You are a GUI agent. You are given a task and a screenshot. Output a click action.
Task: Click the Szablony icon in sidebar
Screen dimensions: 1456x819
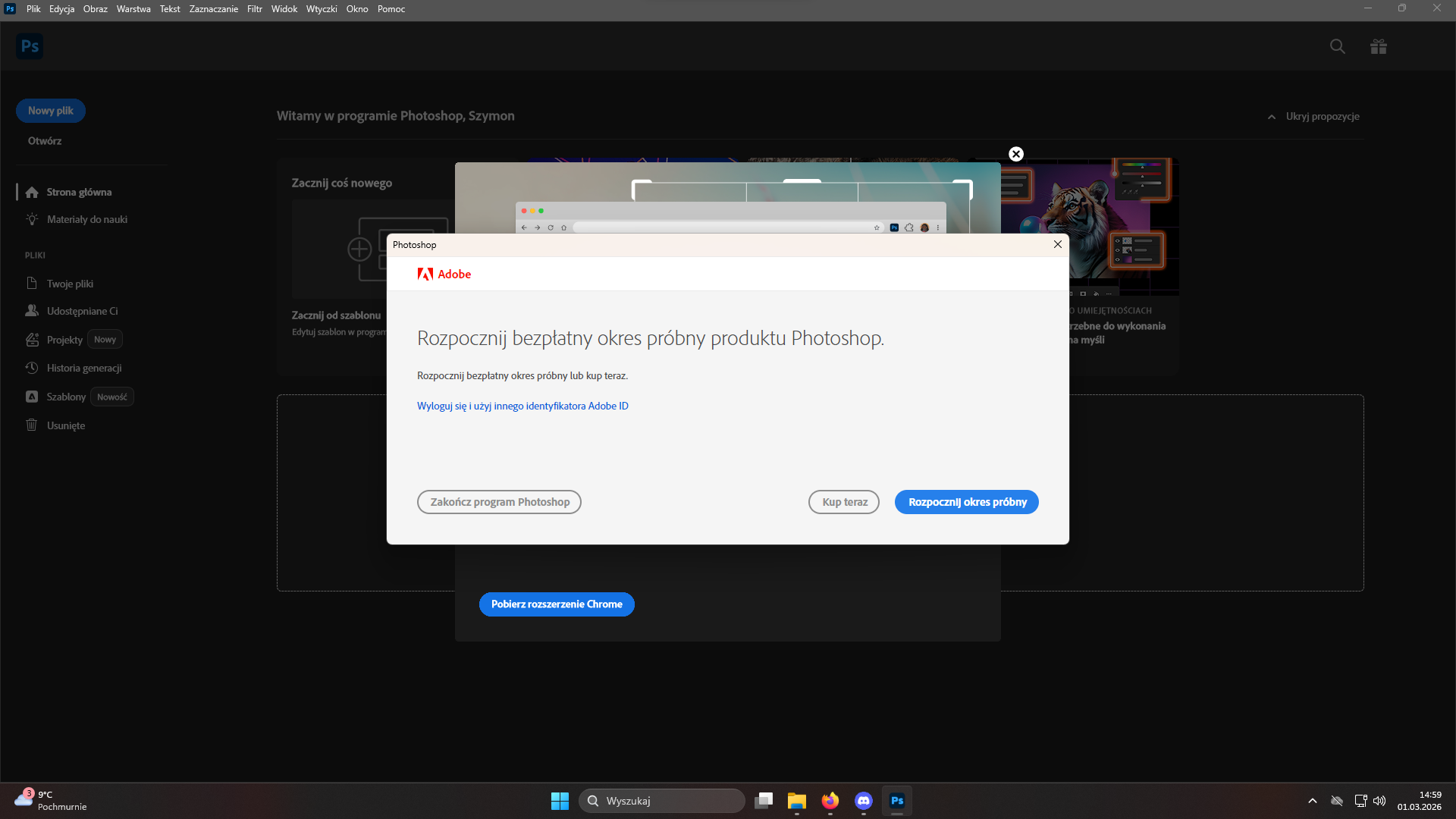32,397
